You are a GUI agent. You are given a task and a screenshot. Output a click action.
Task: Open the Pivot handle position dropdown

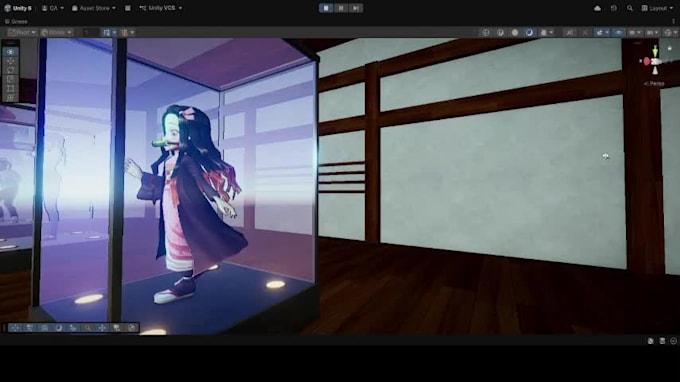tap(22, 33)
